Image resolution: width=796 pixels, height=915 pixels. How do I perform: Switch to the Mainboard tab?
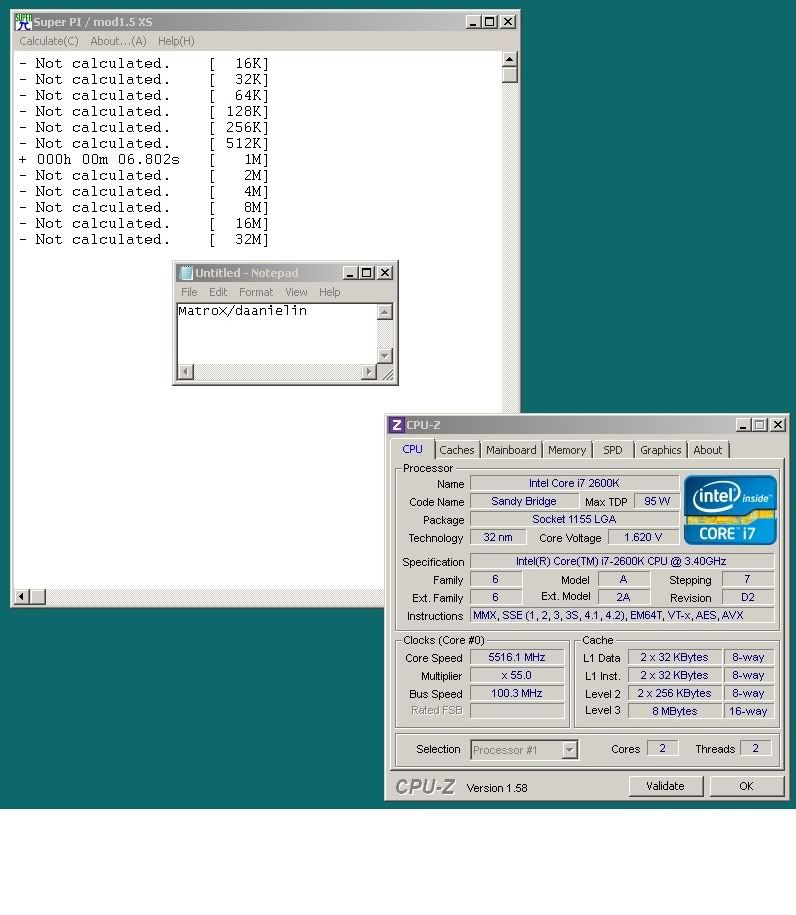[511, 450]
